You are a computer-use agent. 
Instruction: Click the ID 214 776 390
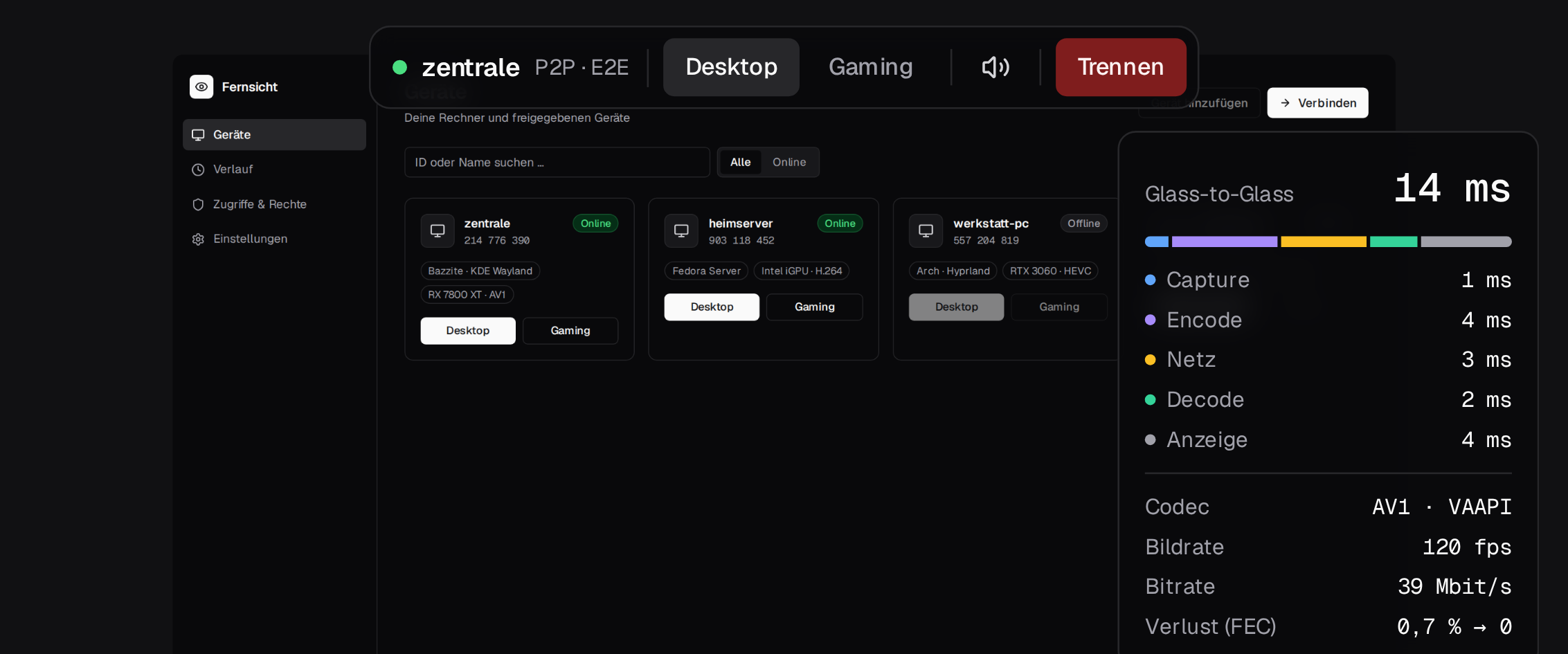click(497, 240)
